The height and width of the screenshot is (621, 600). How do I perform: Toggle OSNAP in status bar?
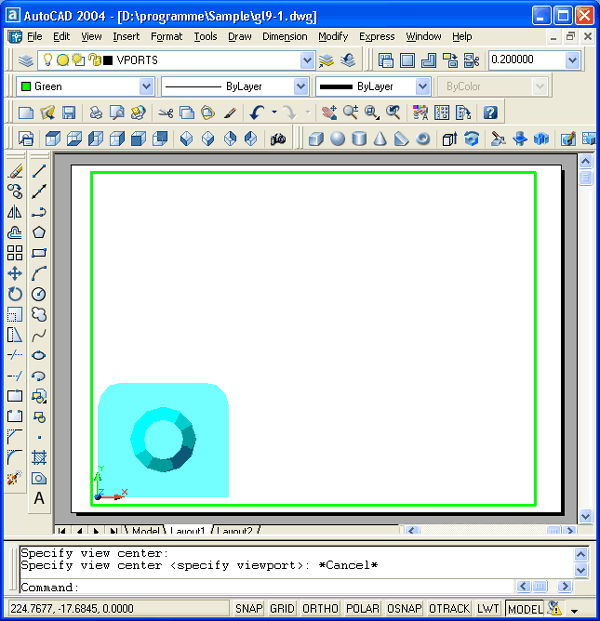click(404, 608)
